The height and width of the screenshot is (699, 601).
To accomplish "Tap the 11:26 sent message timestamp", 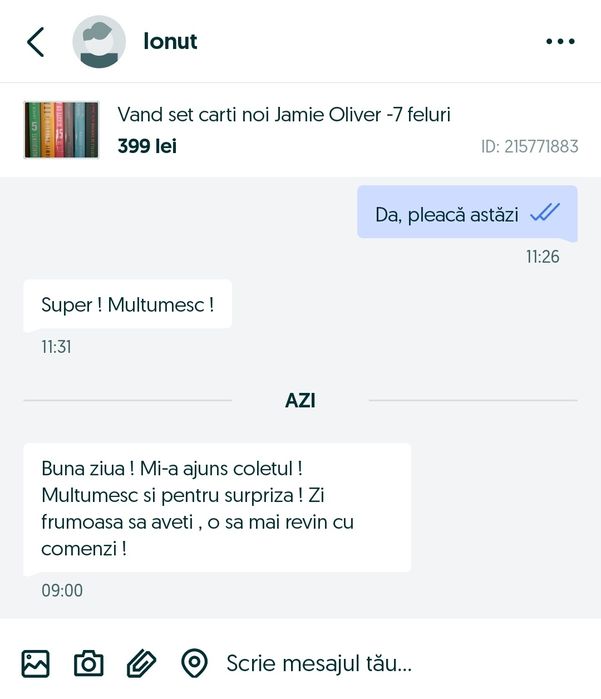I will point(542,257).
